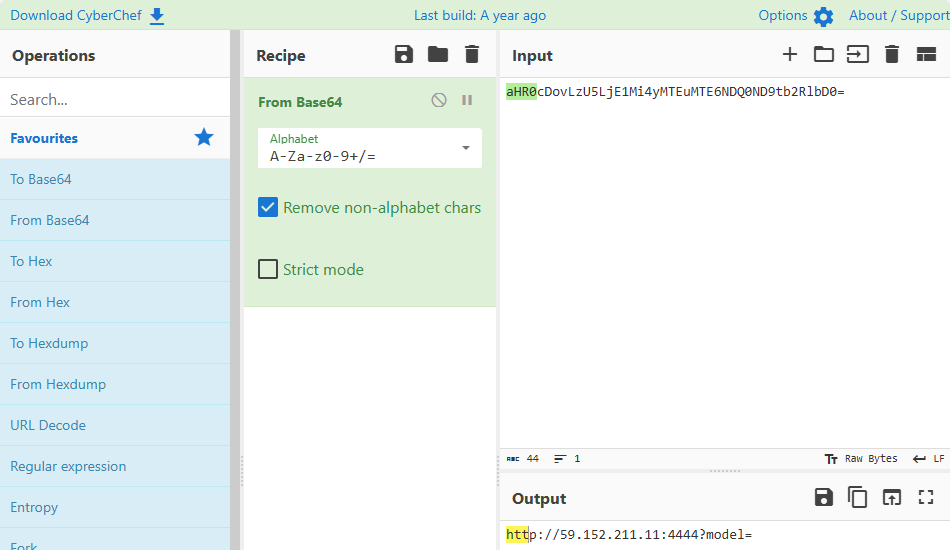Select the From Hexdump operation

click(x=115, y=384)
